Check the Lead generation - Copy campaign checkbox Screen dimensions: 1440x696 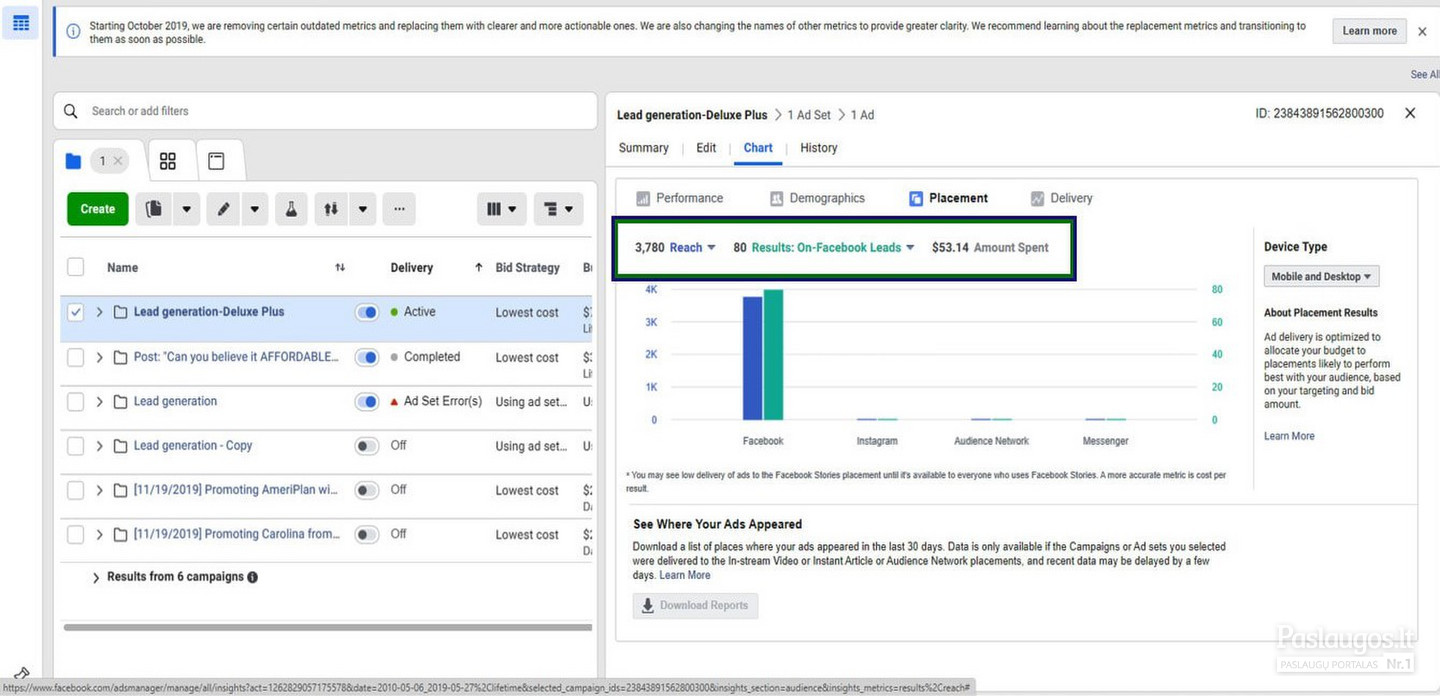coord(75,446)
